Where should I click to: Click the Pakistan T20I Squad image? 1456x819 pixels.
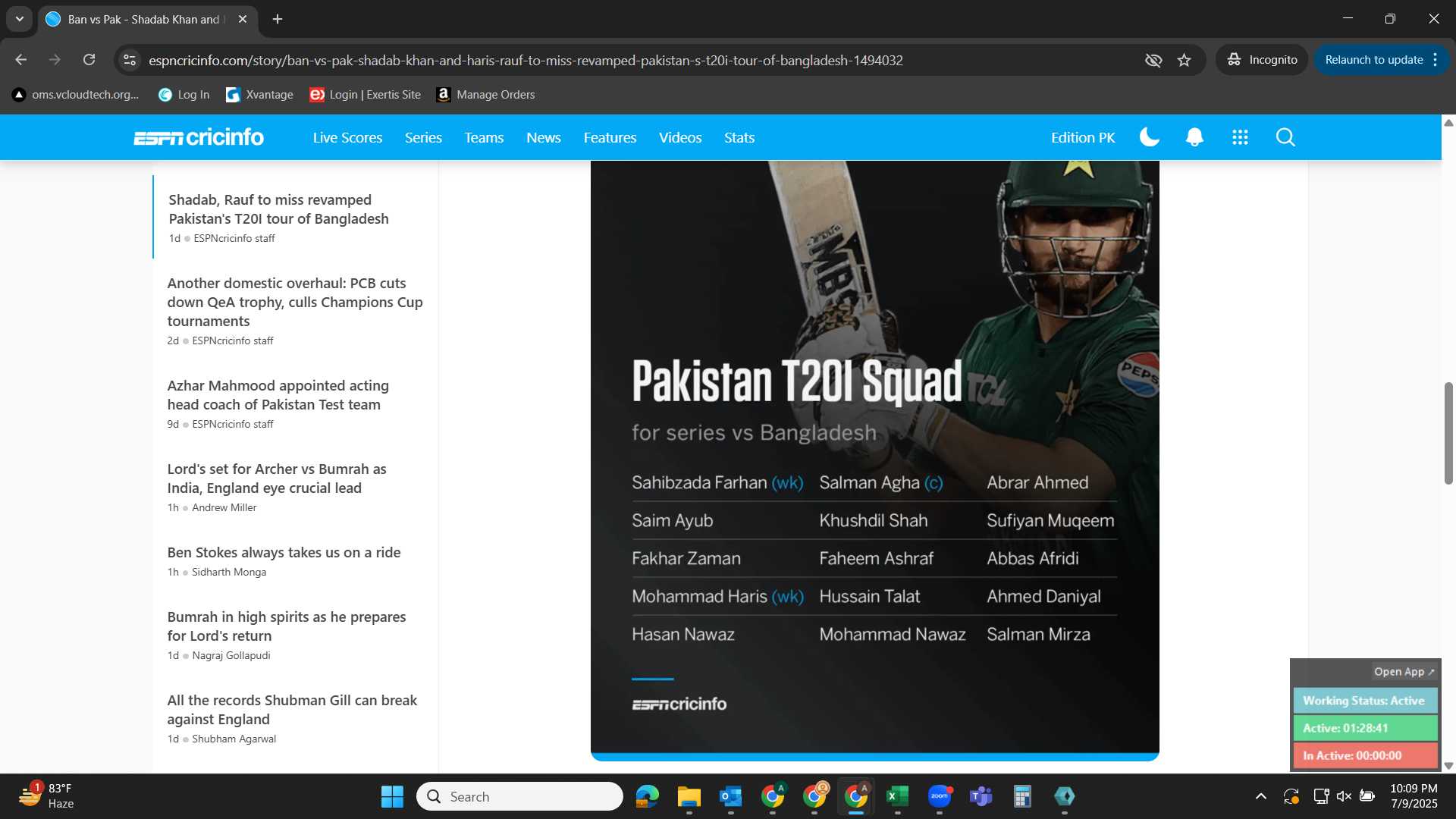pyautogui.click(x=874, y=460)
